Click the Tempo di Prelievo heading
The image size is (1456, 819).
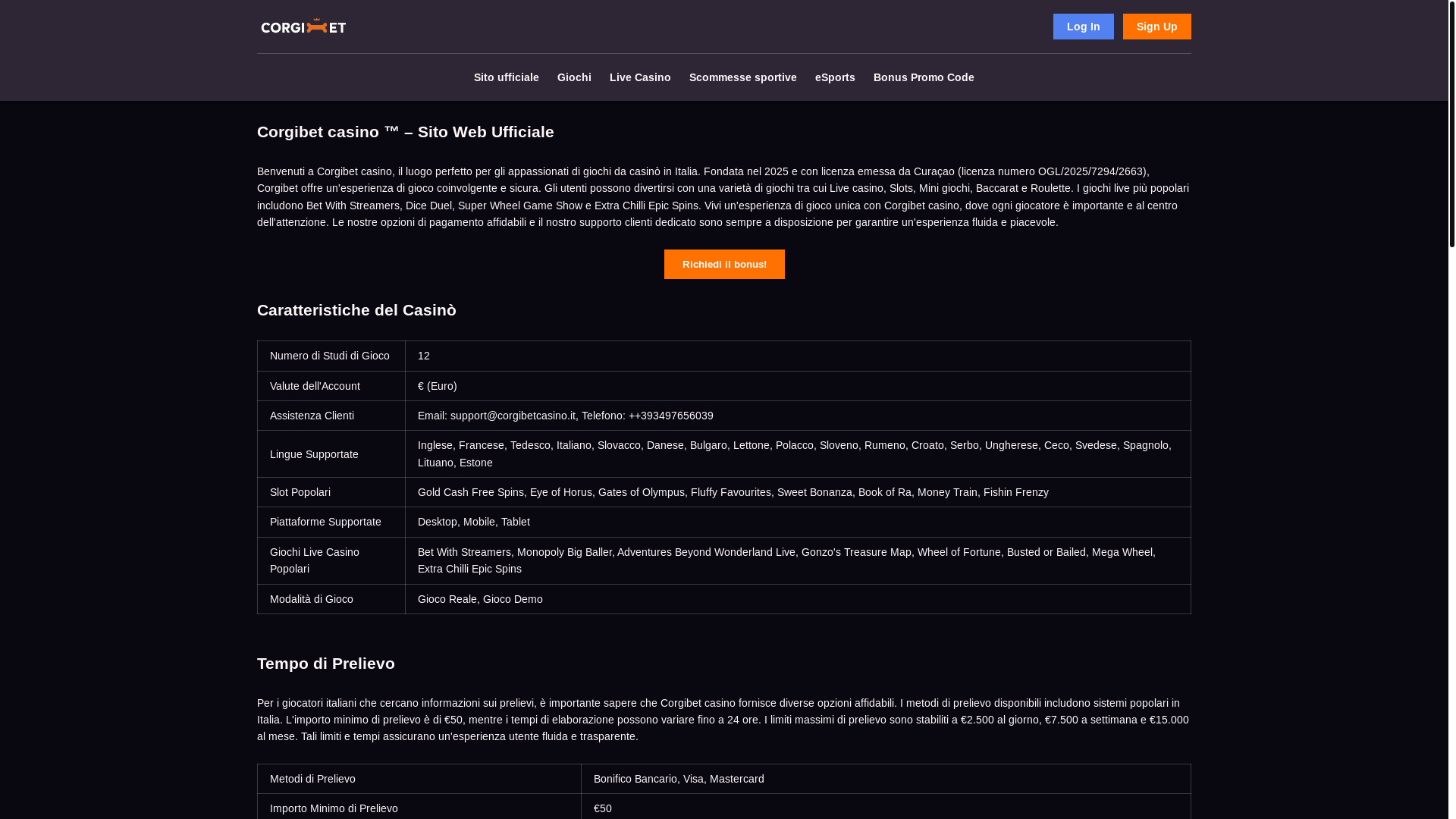point(326,664)
